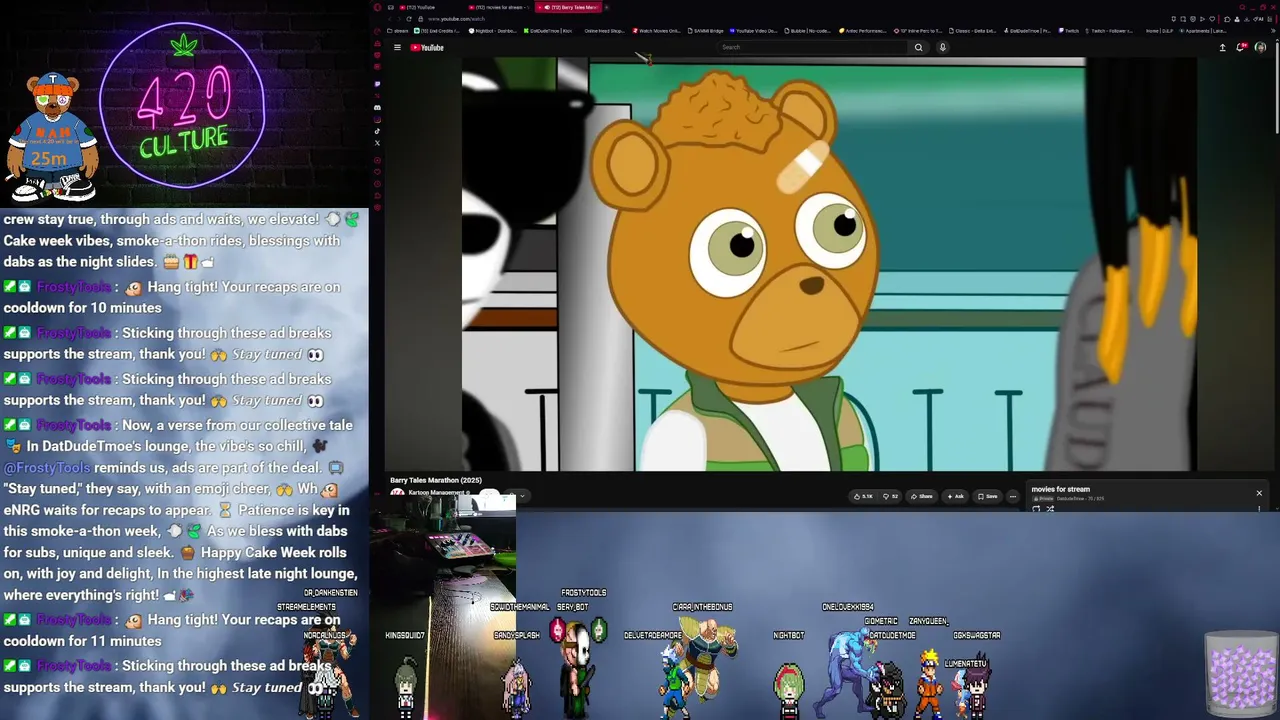Open the Online Head Shop bookmark
The width and height of the screenshot is (1280, 720).
[603, 31]
